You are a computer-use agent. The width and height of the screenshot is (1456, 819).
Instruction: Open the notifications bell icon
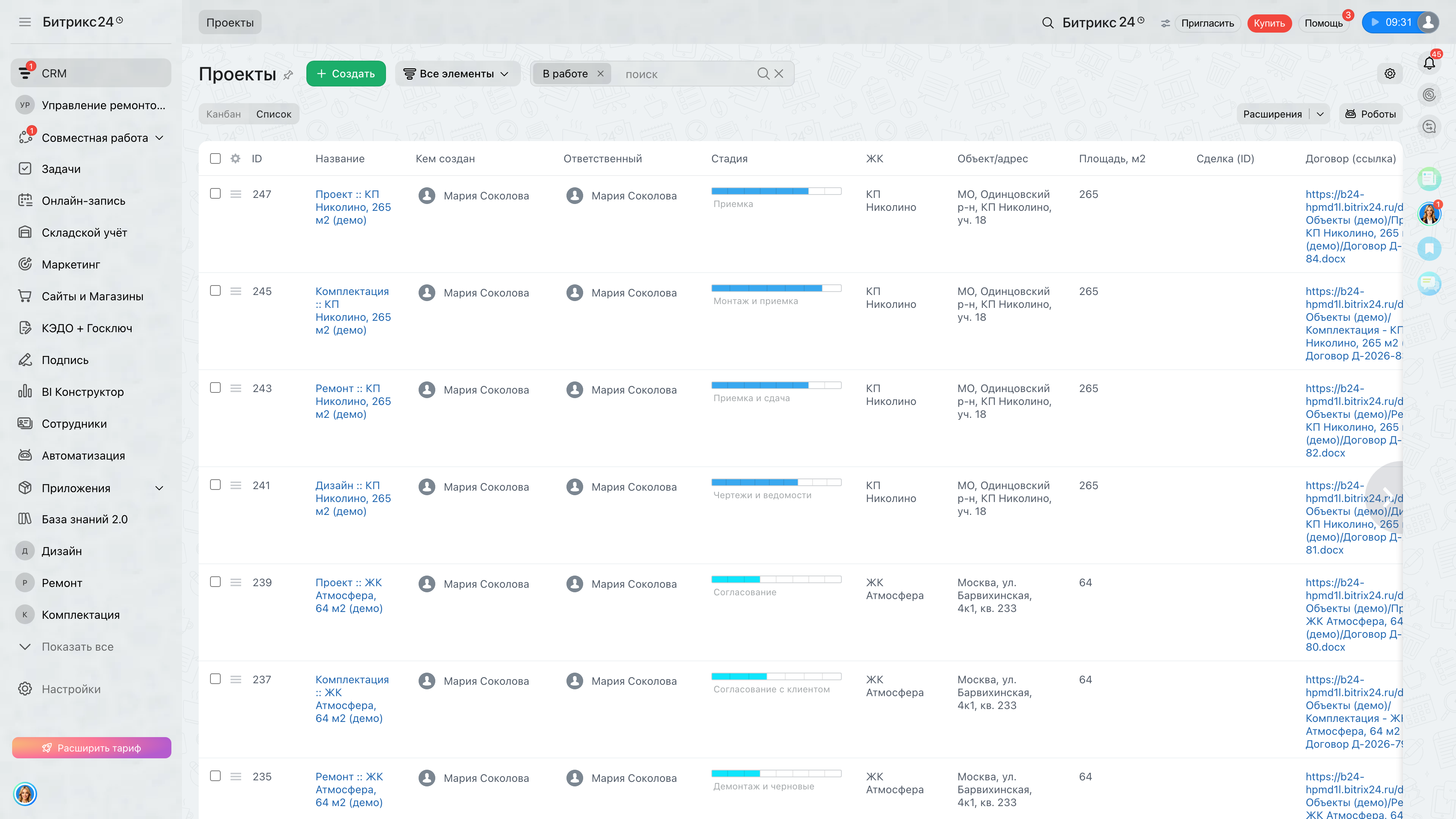coord(1429,63)
